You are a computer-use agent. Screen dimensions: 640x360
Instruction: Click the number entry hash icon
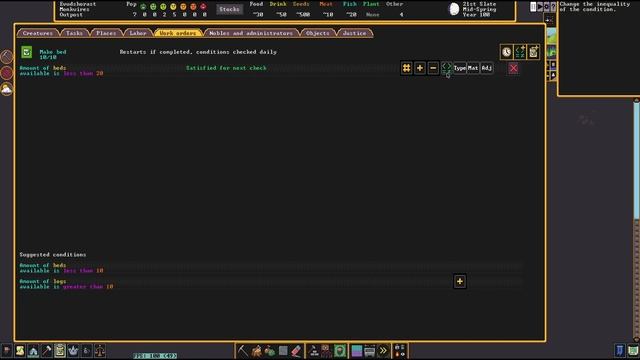click(406, 68)
